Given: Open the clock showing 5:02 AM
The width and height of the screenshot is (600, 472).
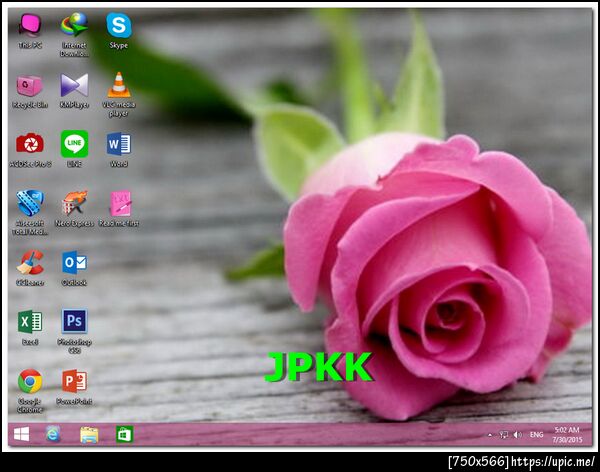Looking at the screenshot, I should 567,435.
